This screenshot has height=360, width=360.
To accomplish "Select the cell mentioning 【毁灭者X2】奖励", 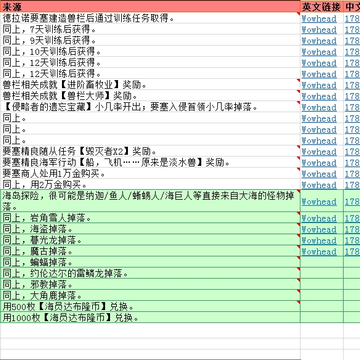I will [x=150, y=151].
